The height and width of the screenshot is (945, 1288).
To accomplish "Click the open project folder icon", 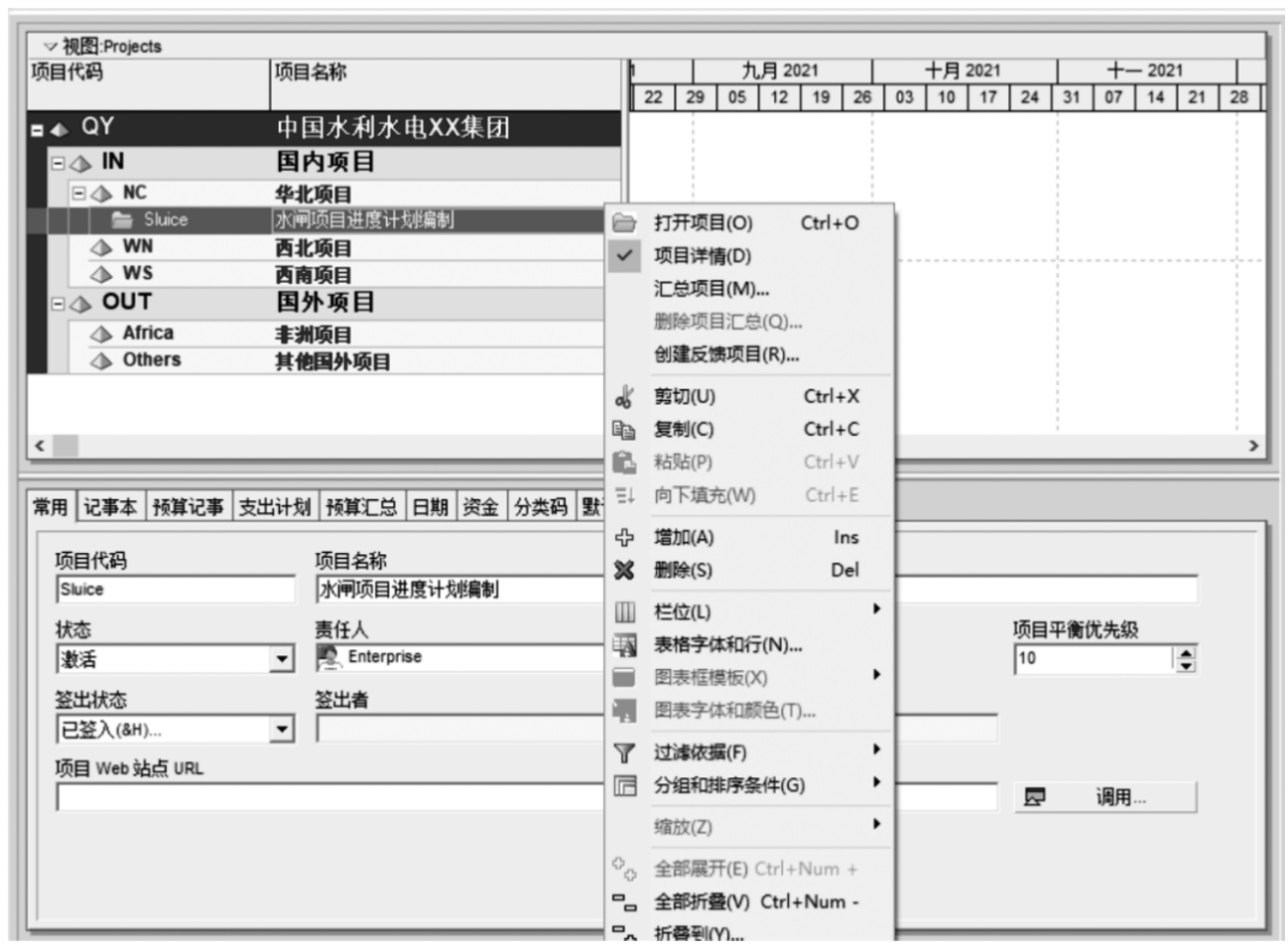I will point(624,223).
